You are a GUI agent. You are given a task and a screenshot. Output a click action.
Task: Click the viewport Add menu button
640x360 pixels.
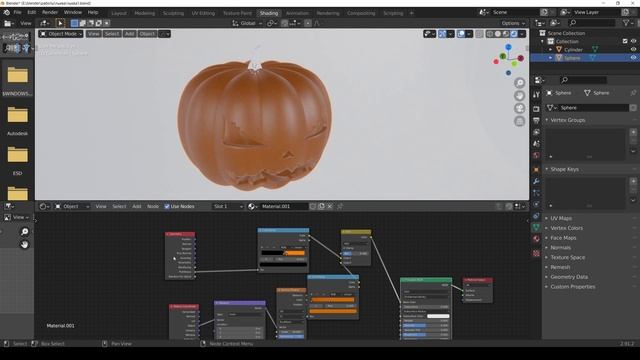point(129,34)
